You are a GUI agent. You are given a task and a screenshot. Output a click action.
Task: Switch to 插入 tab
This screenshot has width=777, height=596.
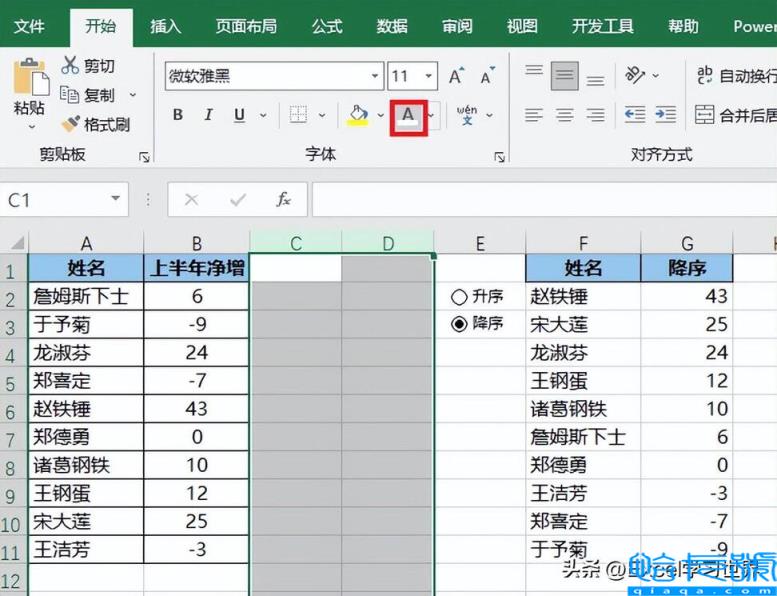click(166, 26)
